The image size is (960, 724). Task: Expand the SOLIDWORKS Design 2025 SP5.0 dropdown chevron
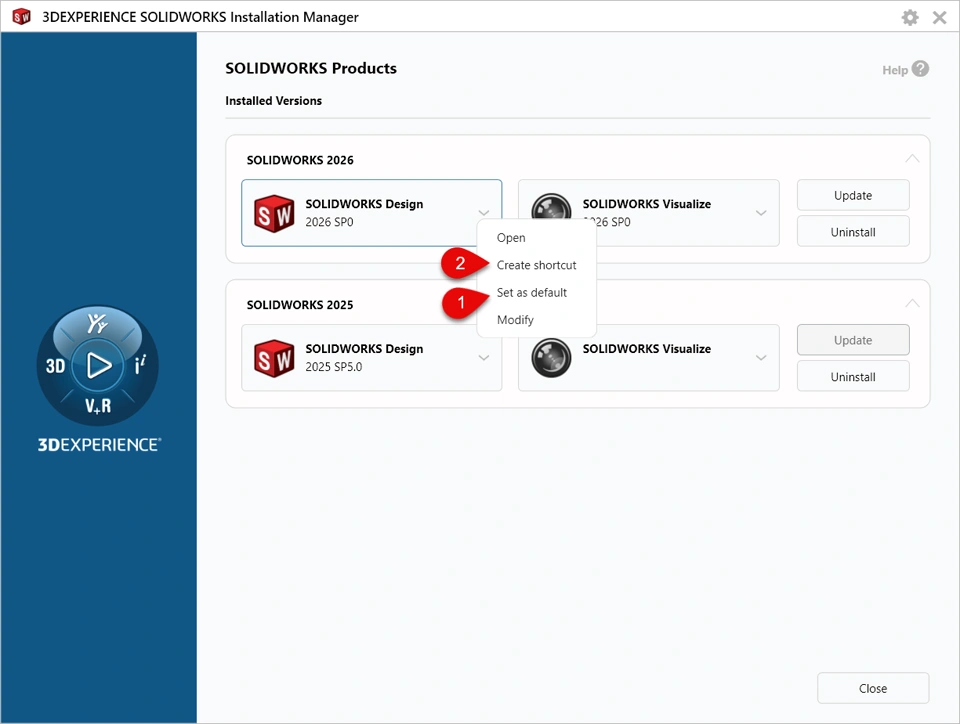tap(484, 358)
